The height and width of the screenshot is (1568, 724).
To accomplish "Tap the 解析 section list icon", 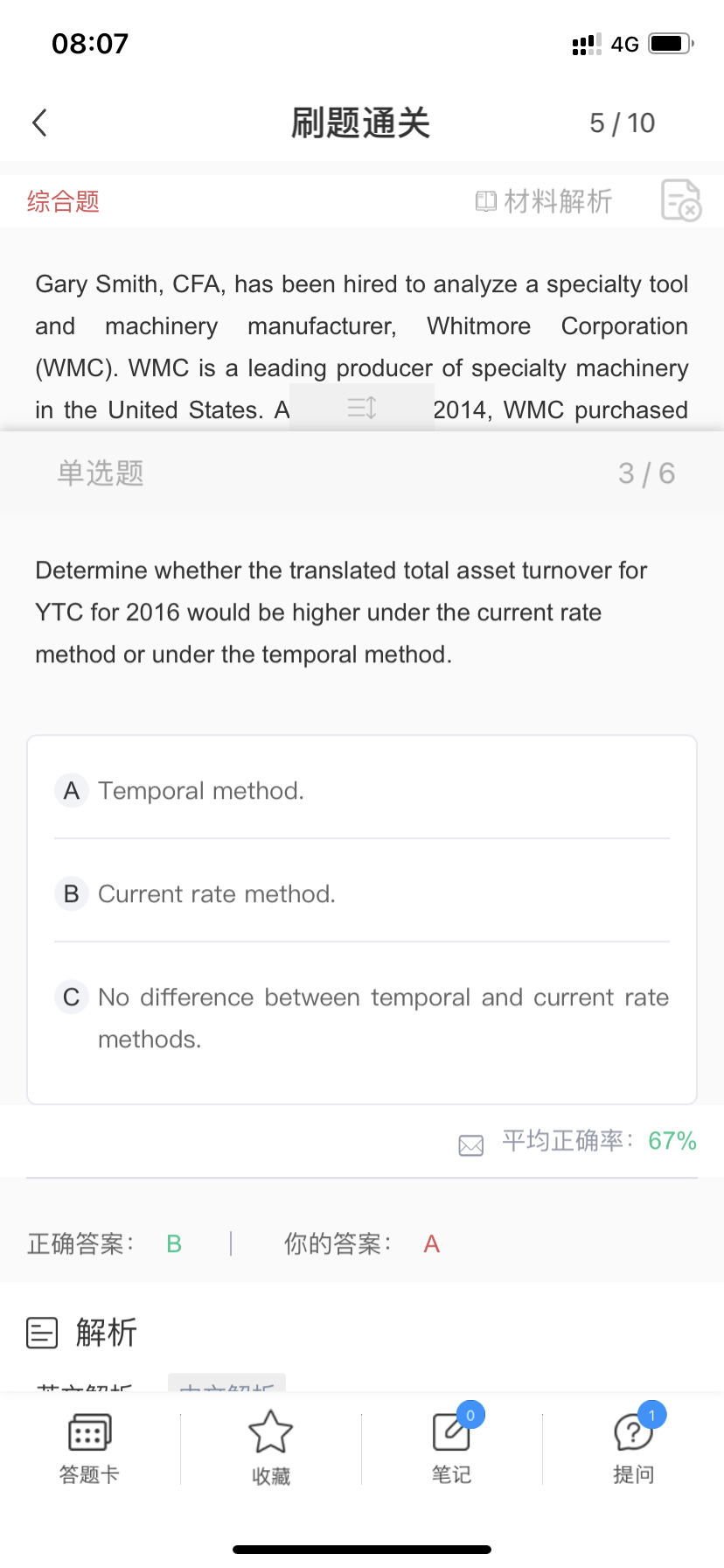I will point(42,1333).
